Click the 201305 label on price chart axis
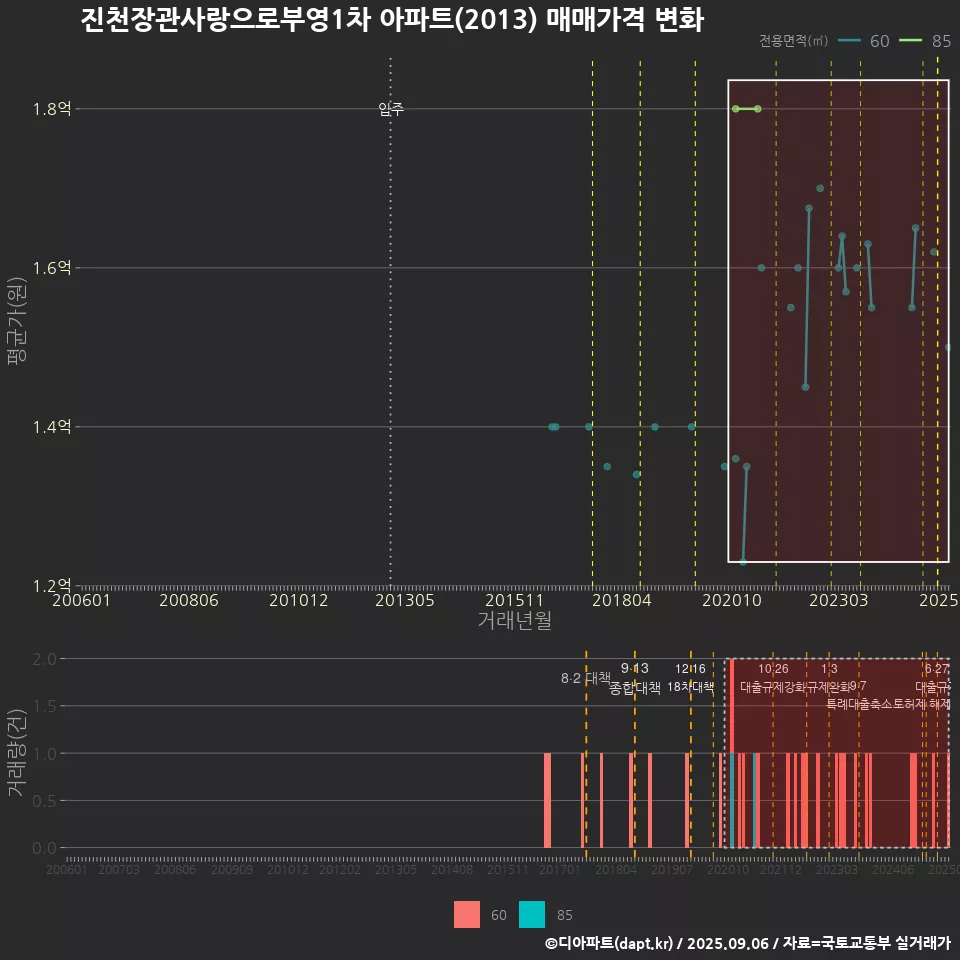The width and height of the screenshot is (960, 960). click(x=405, y=600)
